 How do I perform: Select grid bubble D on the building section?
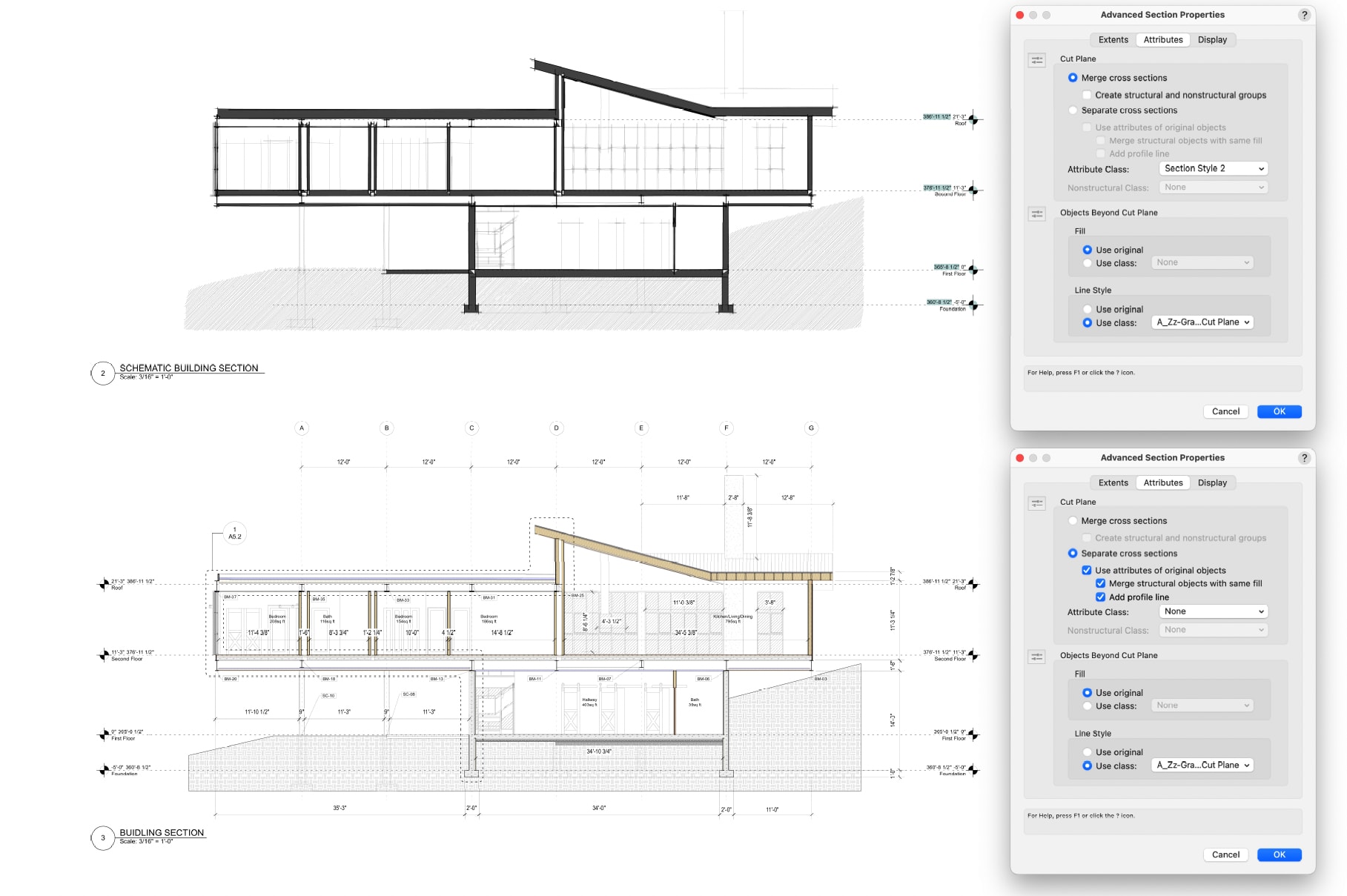[x=556, y=428]
